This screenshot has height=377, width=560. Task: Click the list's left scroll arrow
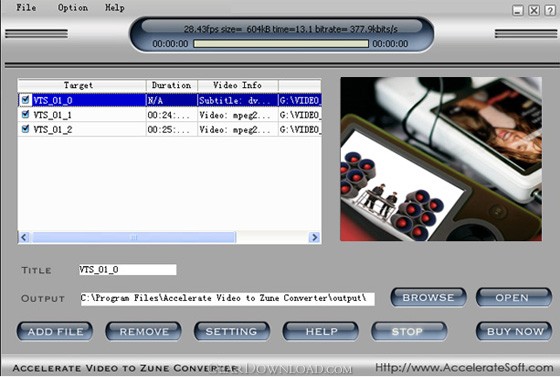(x=24, y=237)
